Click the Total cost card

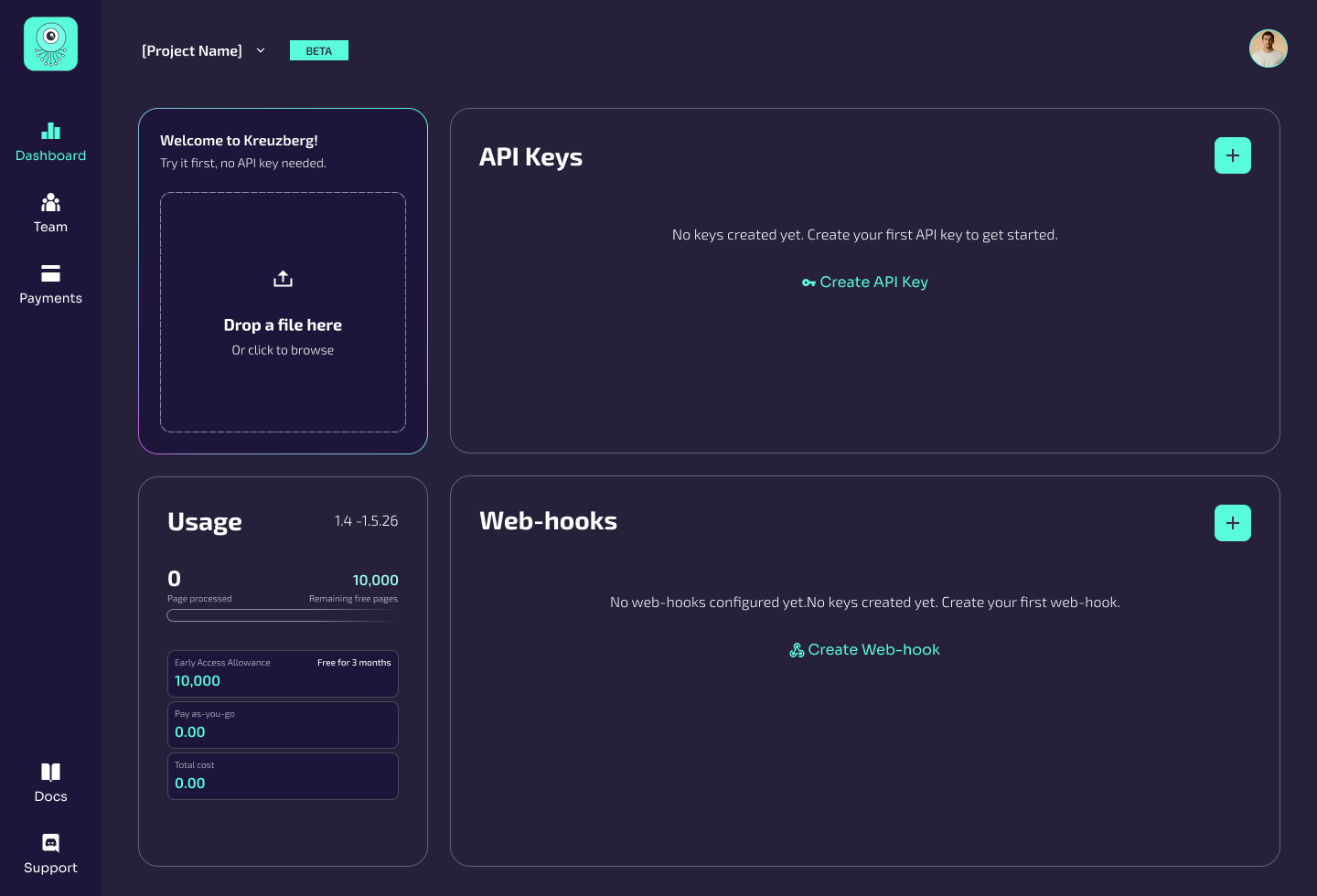tap(283, 776)
